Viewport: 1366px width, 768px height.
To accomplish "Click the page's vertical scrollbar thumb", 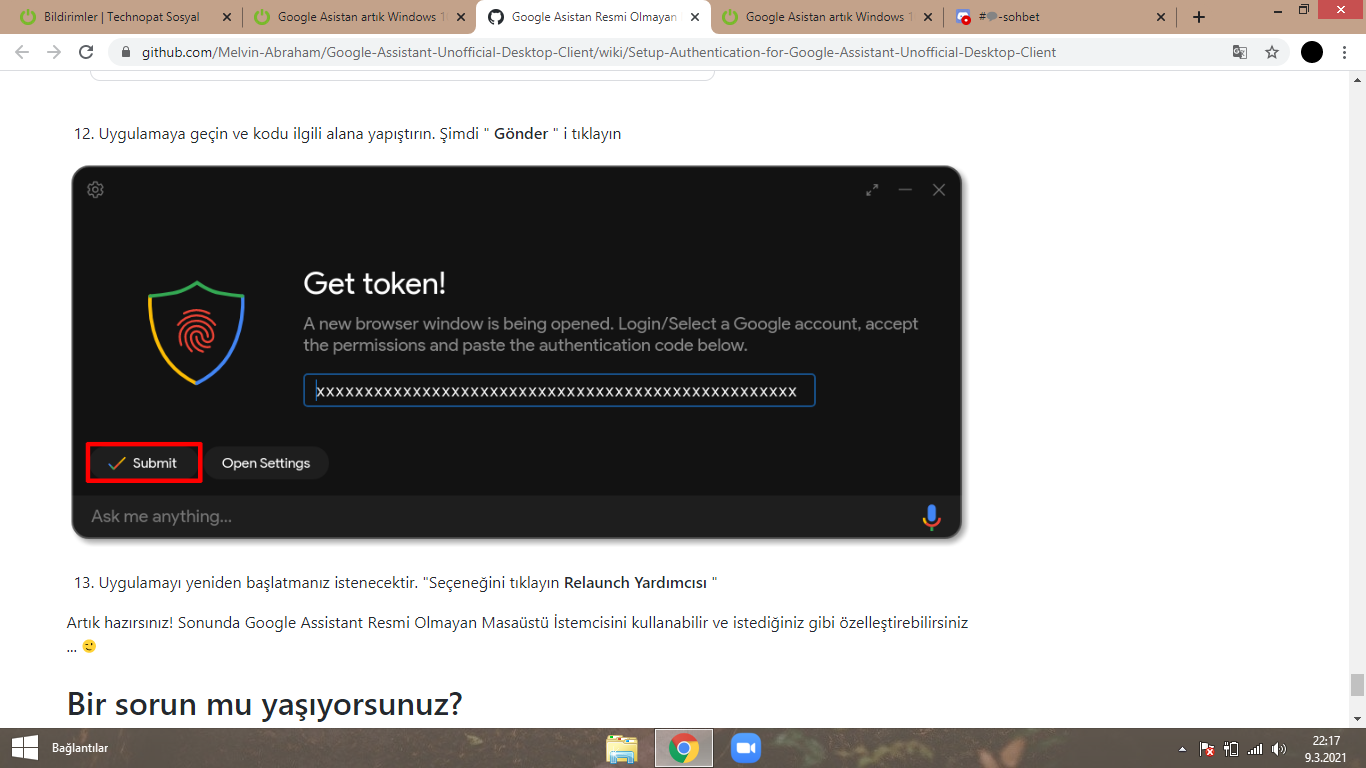I will [1357, 685].
